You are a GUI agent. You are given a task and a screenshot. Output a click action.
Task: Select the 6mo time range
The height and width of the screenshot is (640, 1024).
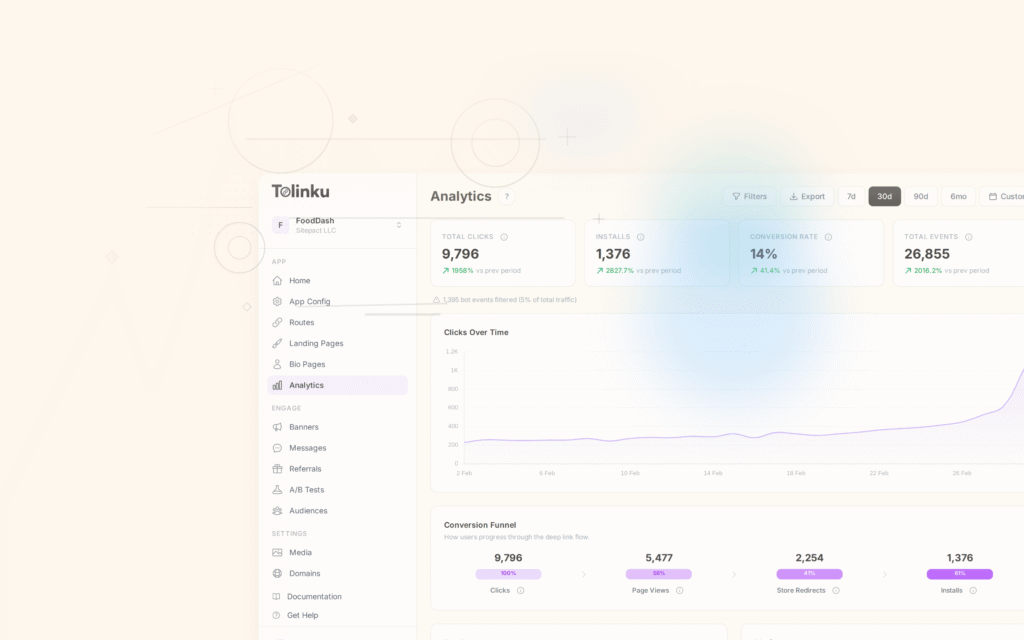[958, 197]
